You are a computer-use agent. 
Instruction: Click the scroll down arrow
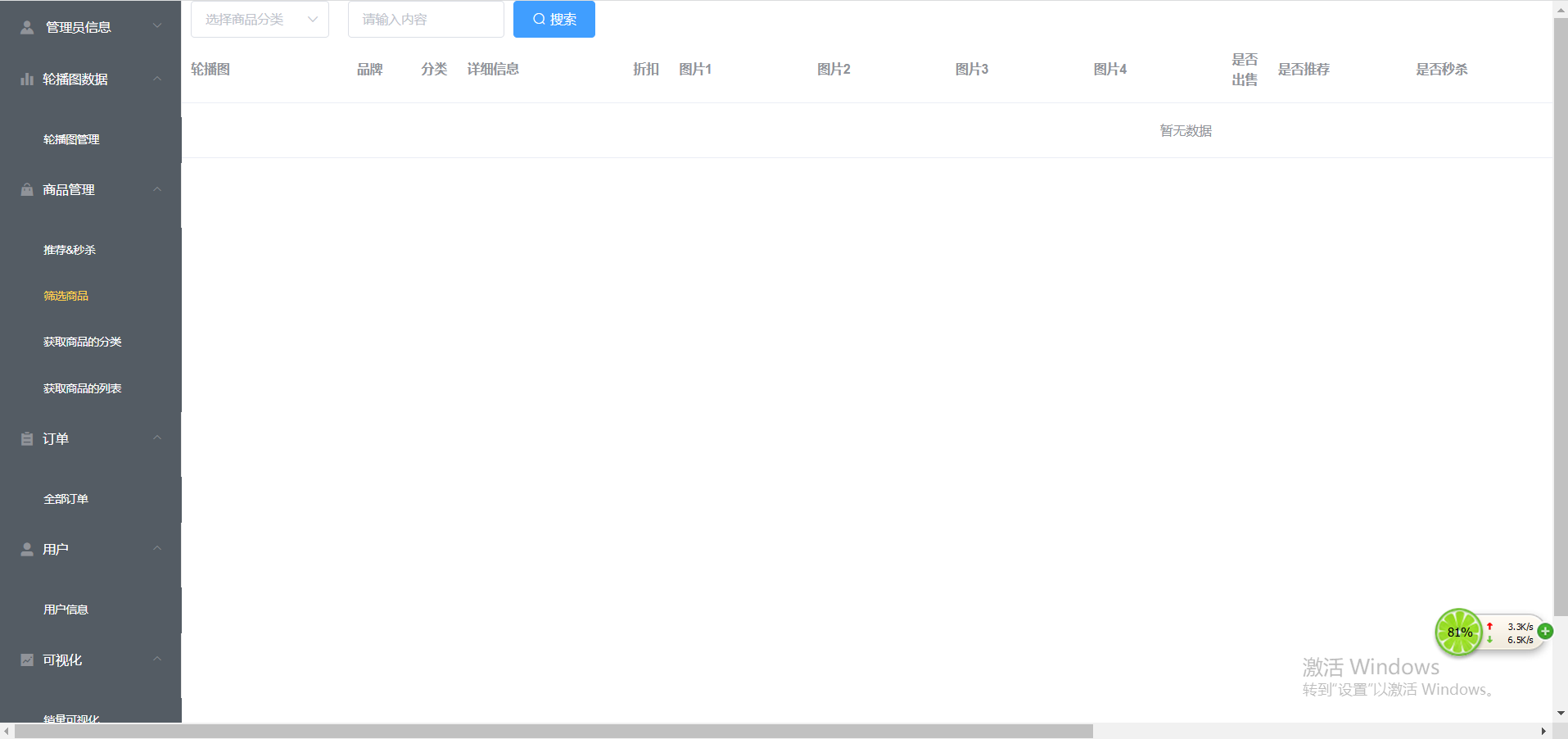pos(1561,714)
